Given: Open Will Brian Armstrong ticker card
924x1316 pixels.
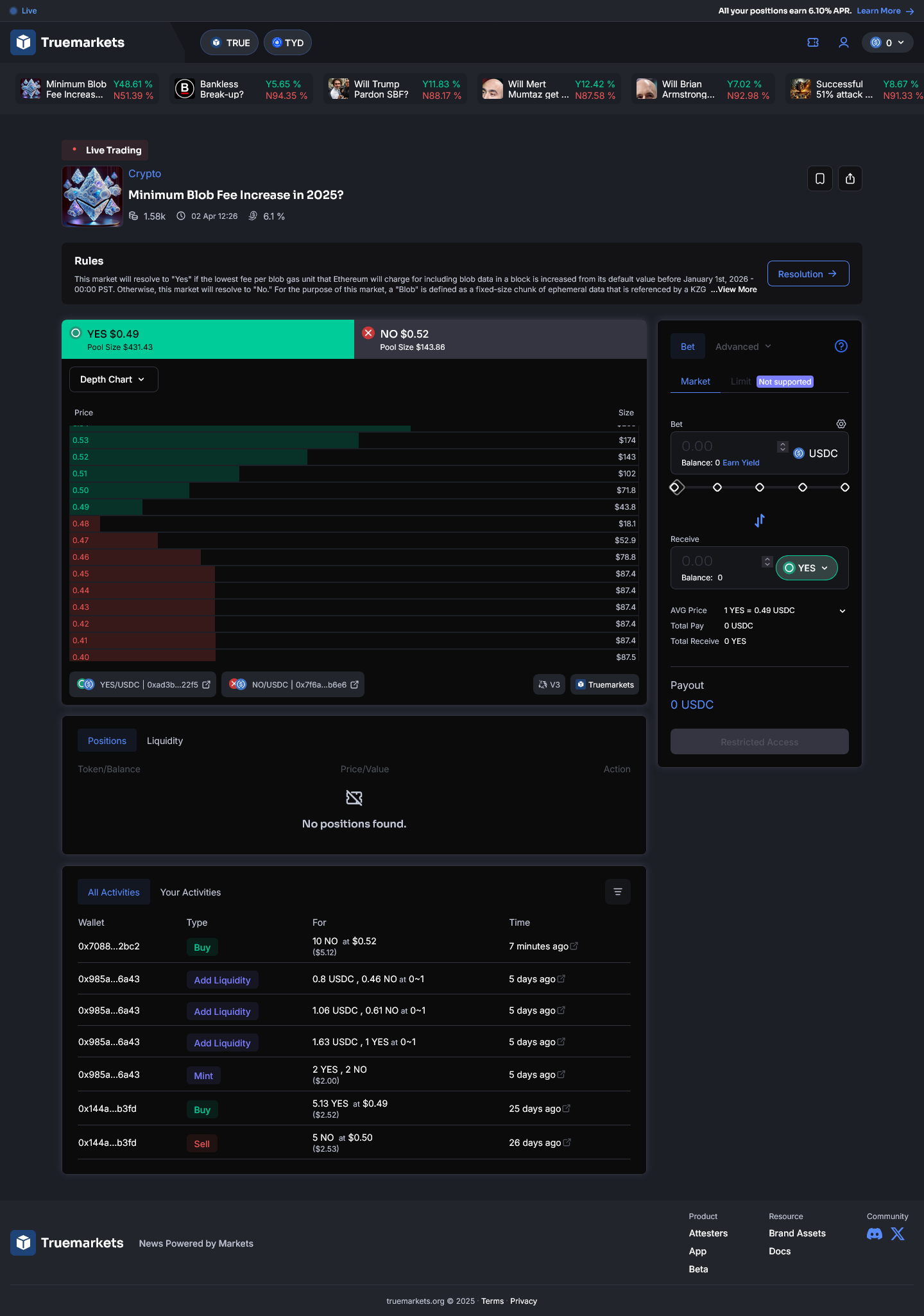Looking at the screenshot, I should click(x=703, y=89).
